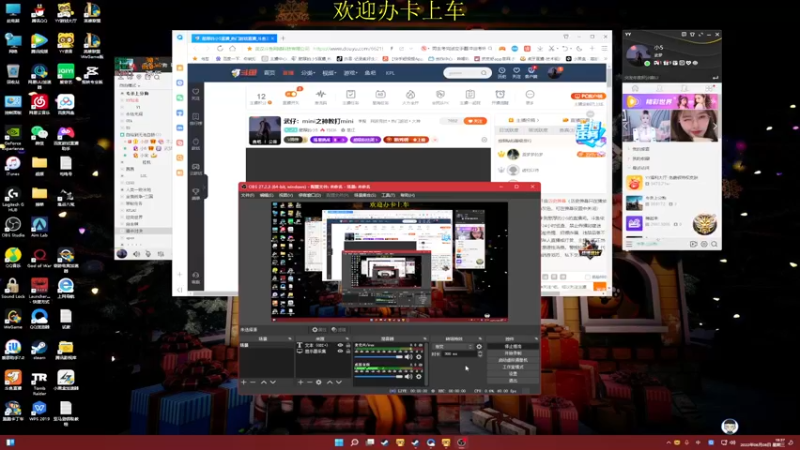Open first mixer track's gear settings in OBS

(x=419, y=357)
